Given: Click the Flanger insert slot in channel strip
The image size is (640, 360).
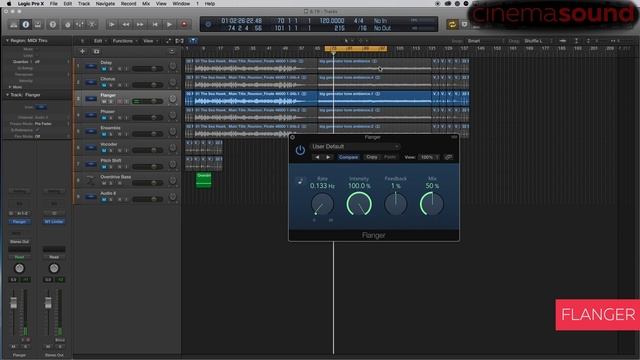Looking at the screenshot, I should point(19,222).
